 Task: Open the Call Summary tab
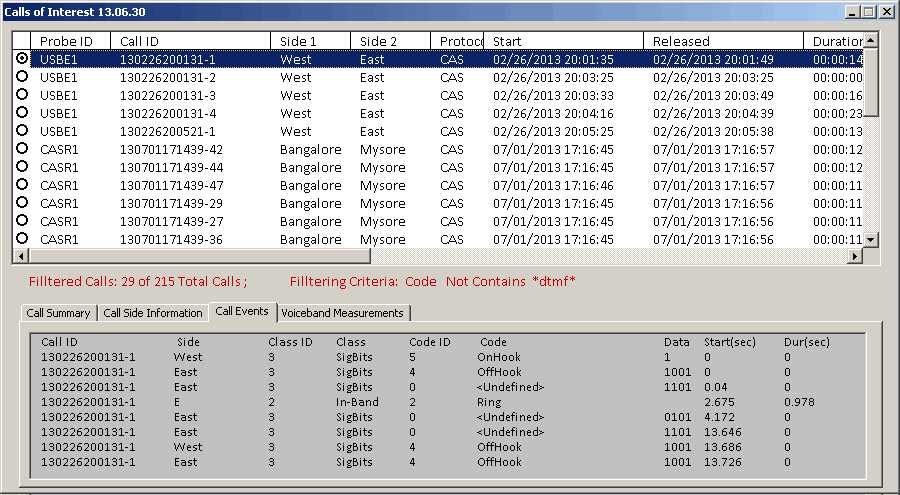tap(59, 313)
